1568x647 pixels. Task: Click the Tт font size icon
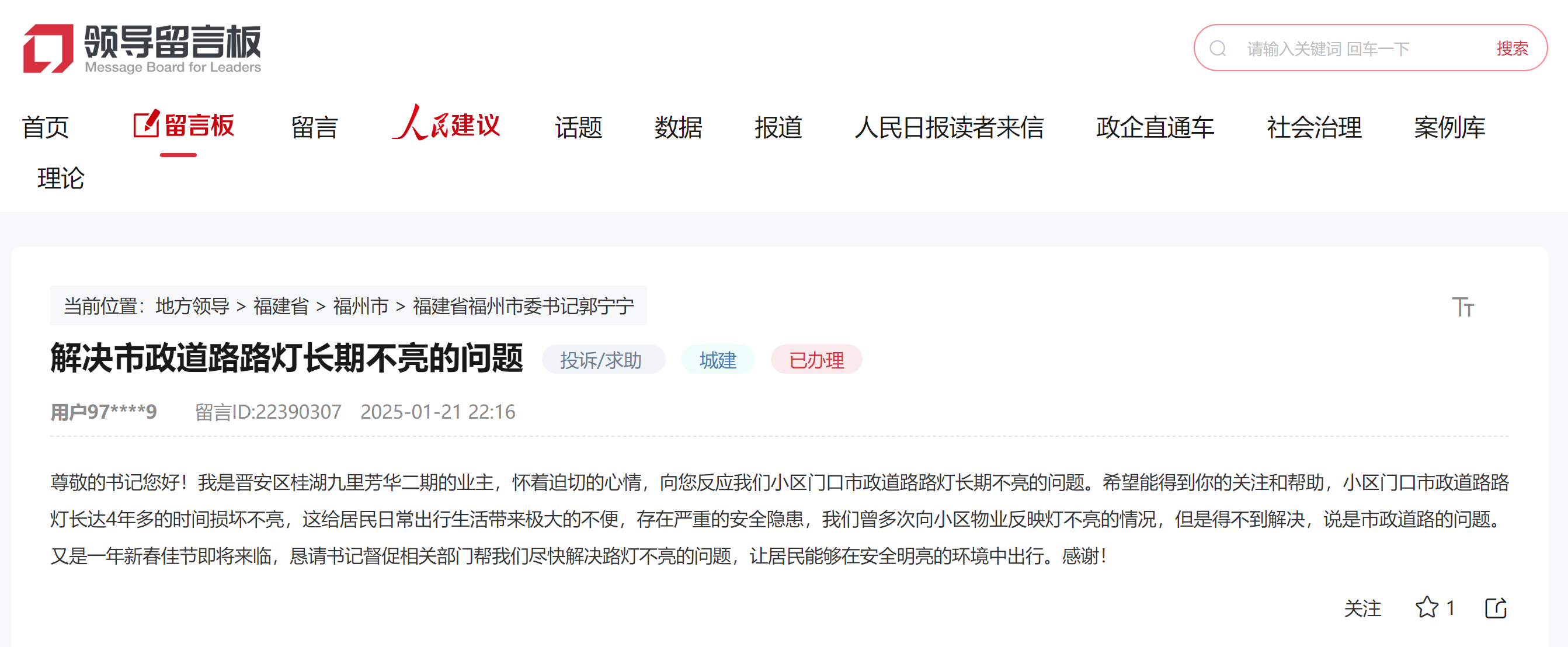point(1463,306)
